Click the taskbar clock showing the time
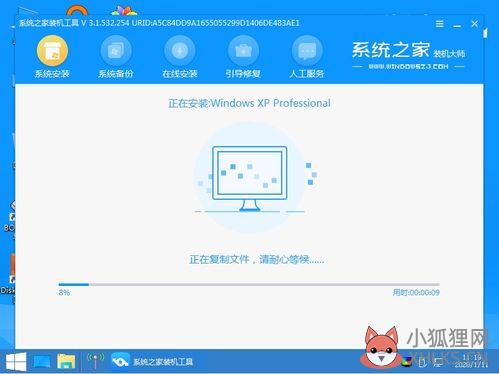Viewport: 499px width, 374px height. 472,361
